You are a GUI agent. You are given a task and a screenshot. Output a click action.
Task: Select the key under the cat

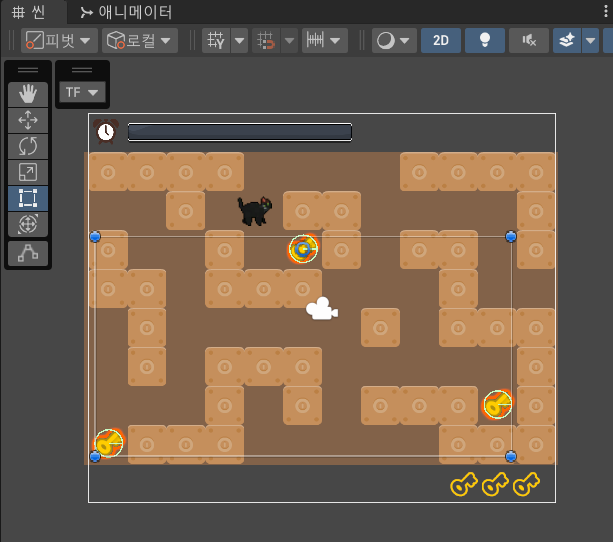click(303, 249)
